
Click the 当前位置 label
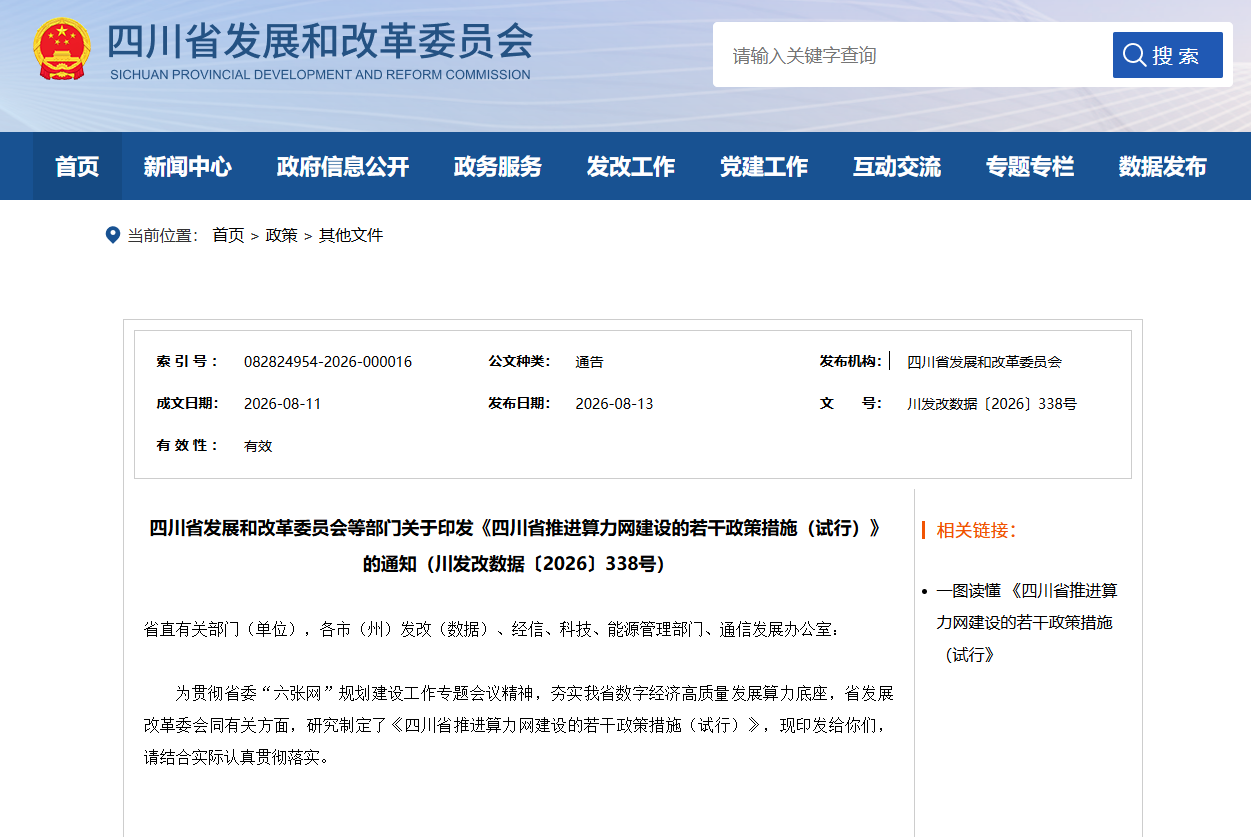point(163,235)
